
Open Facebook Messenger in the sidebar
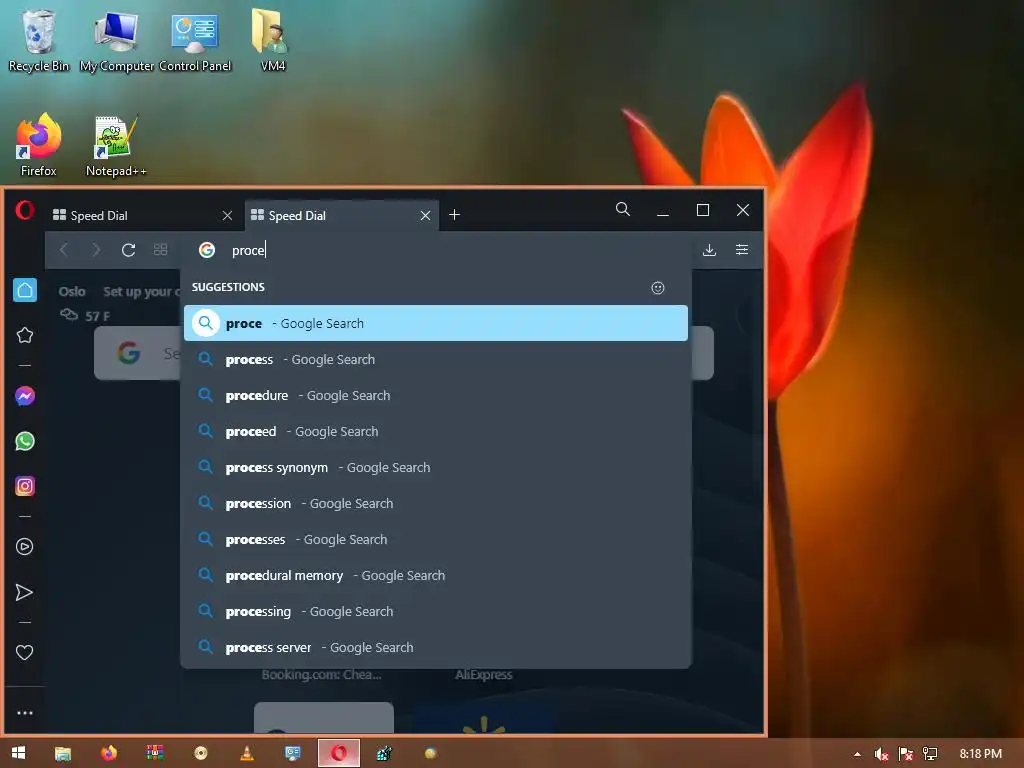pos(25,396)
